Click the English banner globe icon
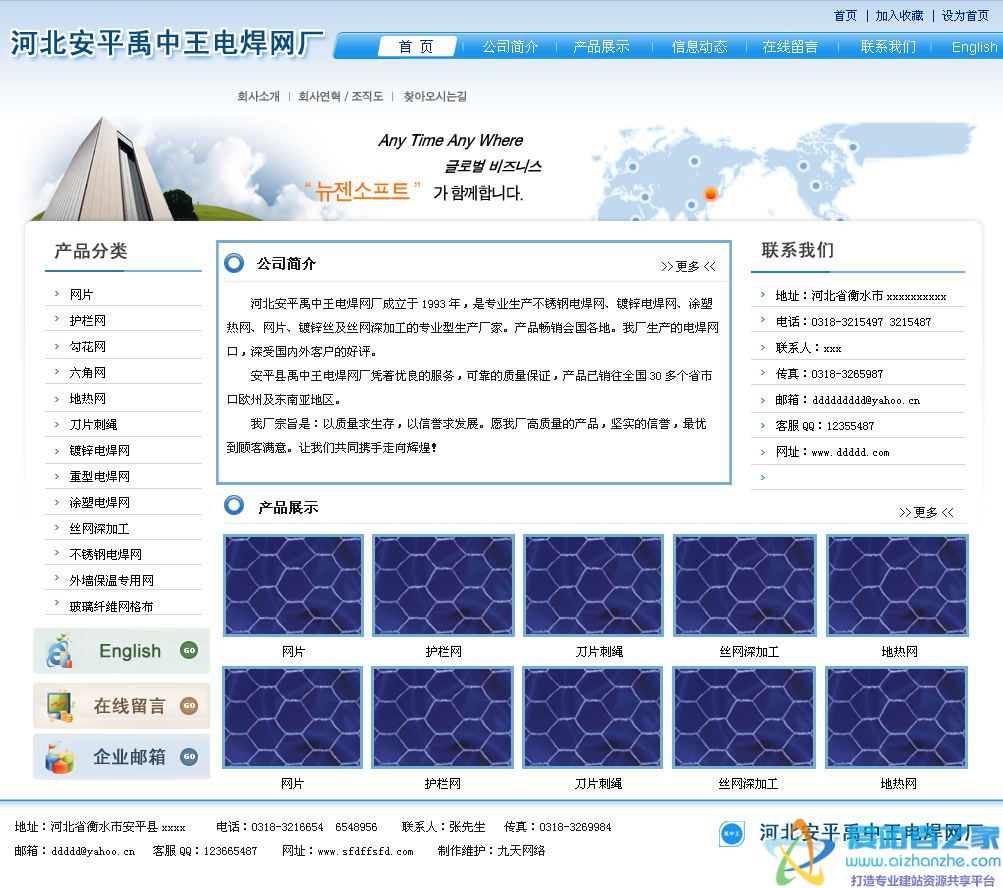This screenshot has height=888, width=1003. pos(60,651)
